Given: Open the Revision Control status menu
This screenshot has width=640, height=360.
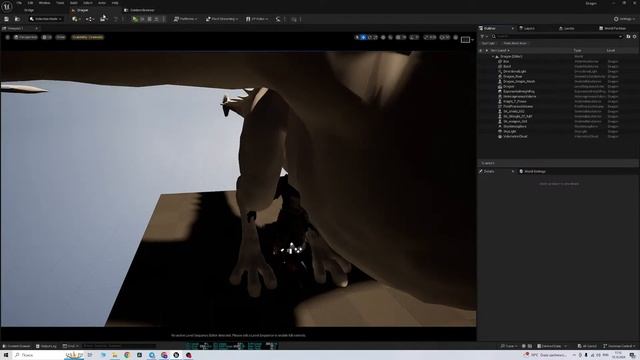Looking at the screenshot, I should pos(619,346).
